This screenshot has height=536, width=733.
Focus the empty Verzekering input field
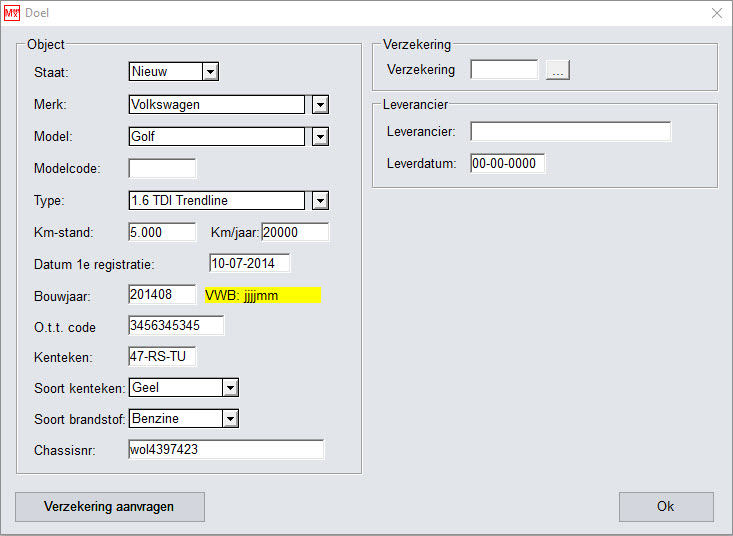click(x=504, y=70)
